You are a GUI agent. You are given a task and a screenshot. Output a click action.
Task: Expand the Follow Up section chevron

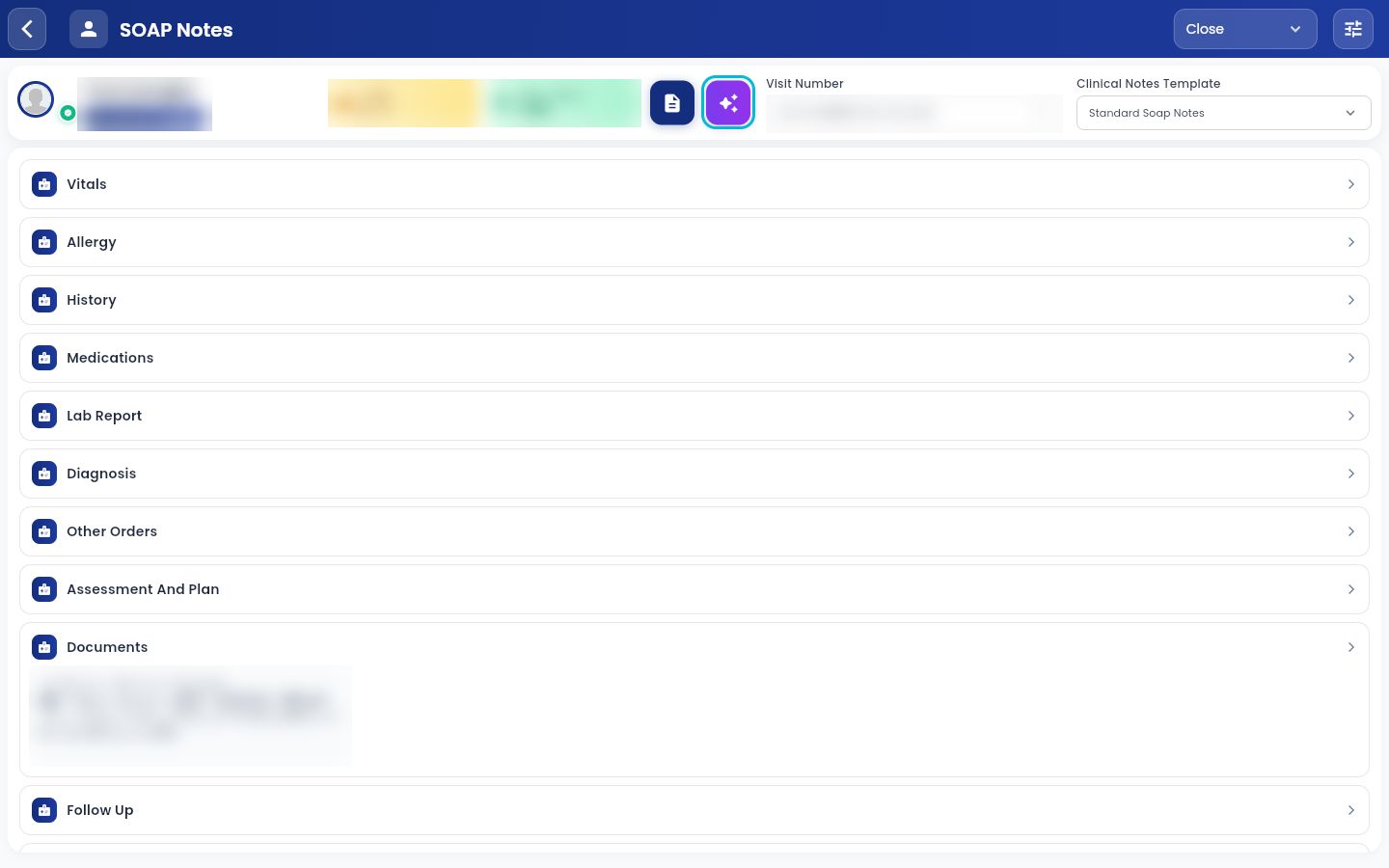point(1350,810)
